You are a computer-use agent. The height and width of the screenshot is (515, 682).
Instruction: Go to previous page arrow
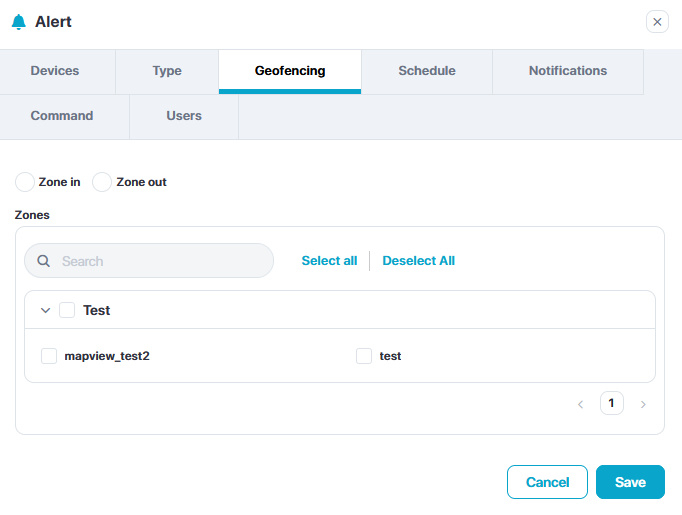click(x=580, y=404)
